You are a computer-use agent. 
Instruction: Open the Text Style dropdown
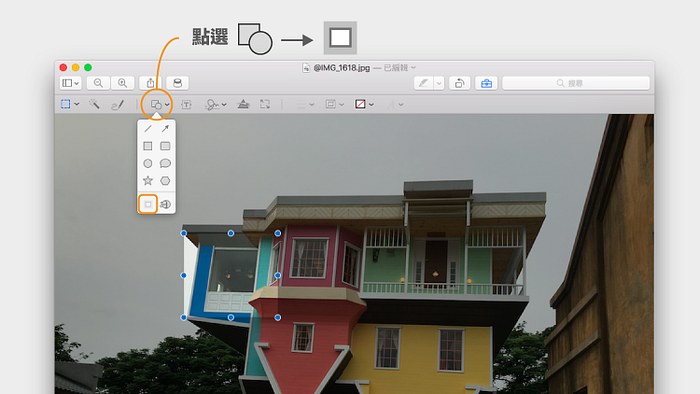point(396,104)
